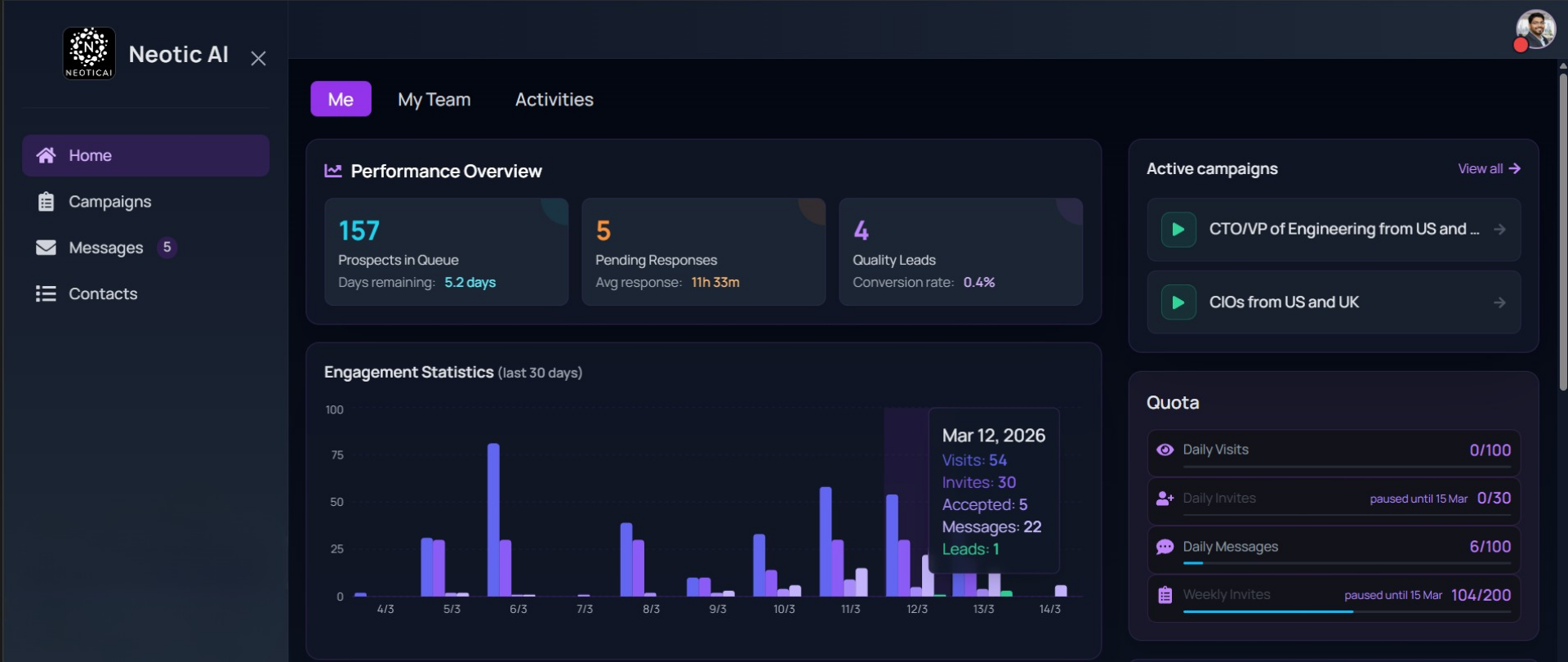Click the page vertical scrollbar
This screenshot has width=1568, height=662.
click(x=1562, y=230)
